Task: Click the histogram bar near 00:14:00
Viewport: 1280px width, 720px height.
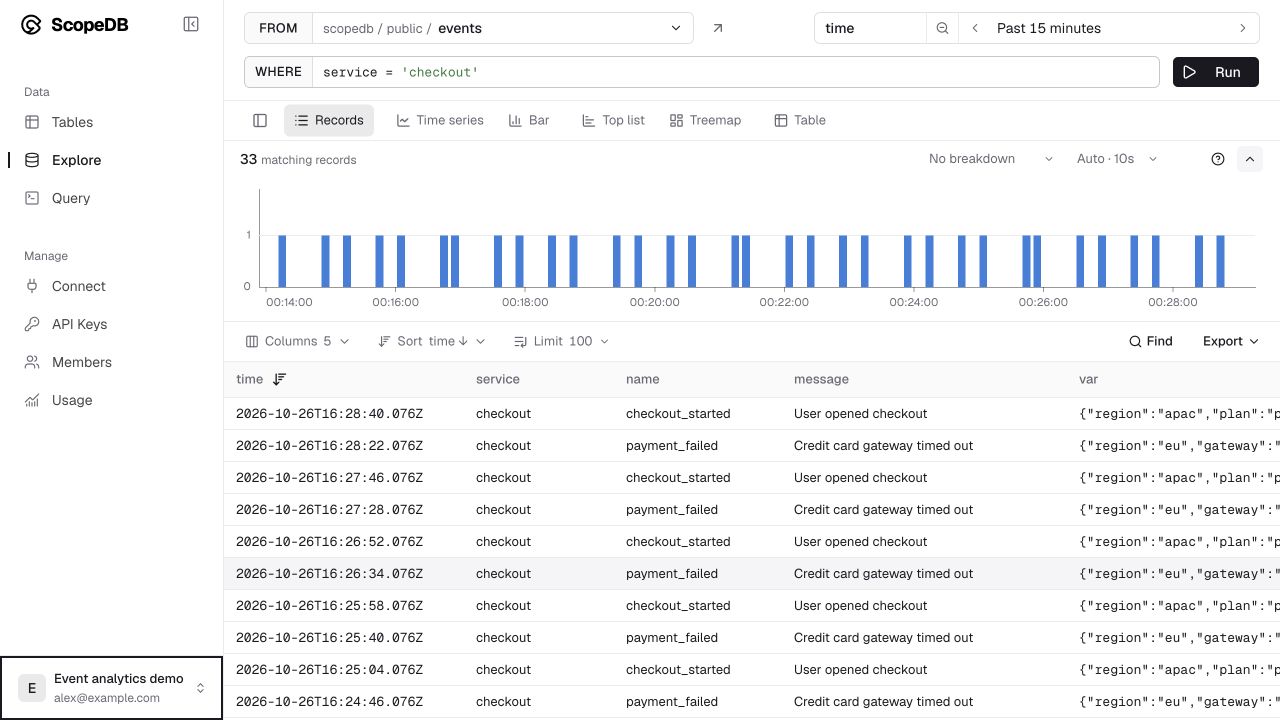Action: 282,261
